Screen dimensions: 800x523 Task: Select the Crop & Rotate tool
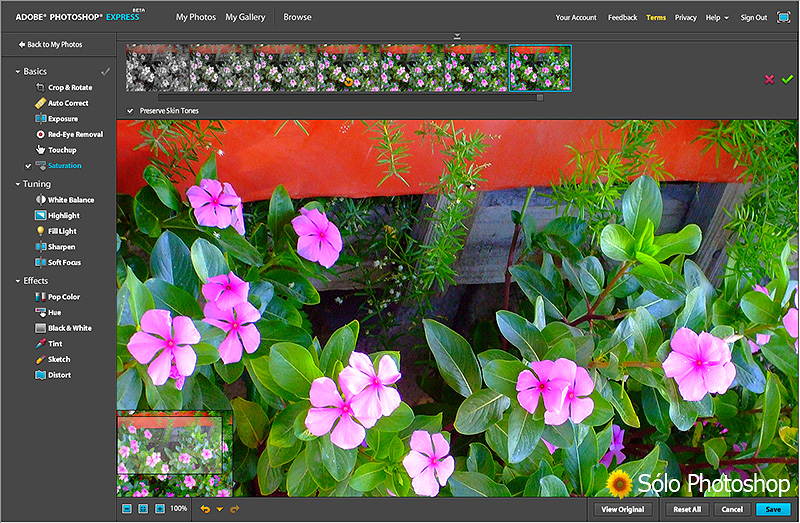[x=64, y=87]
